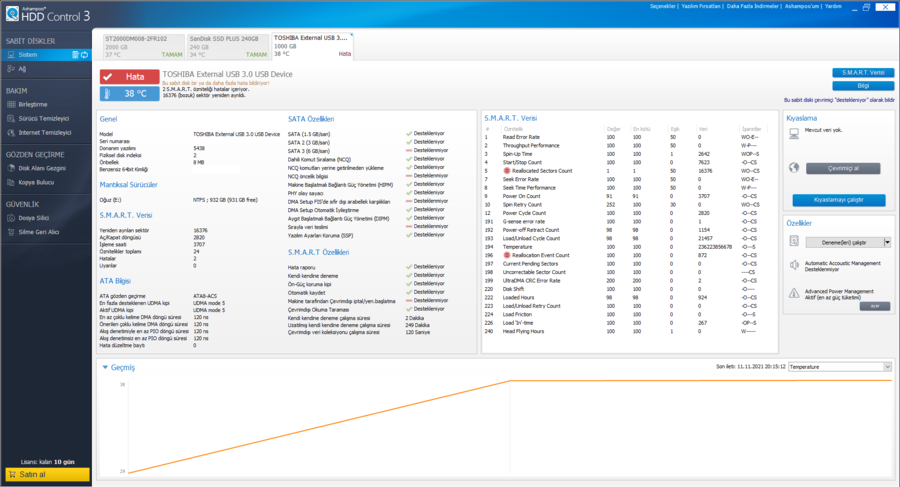This screenshot has height=487, width=900.
Task: Click the Ağ network icon
Action: (11, 69)
